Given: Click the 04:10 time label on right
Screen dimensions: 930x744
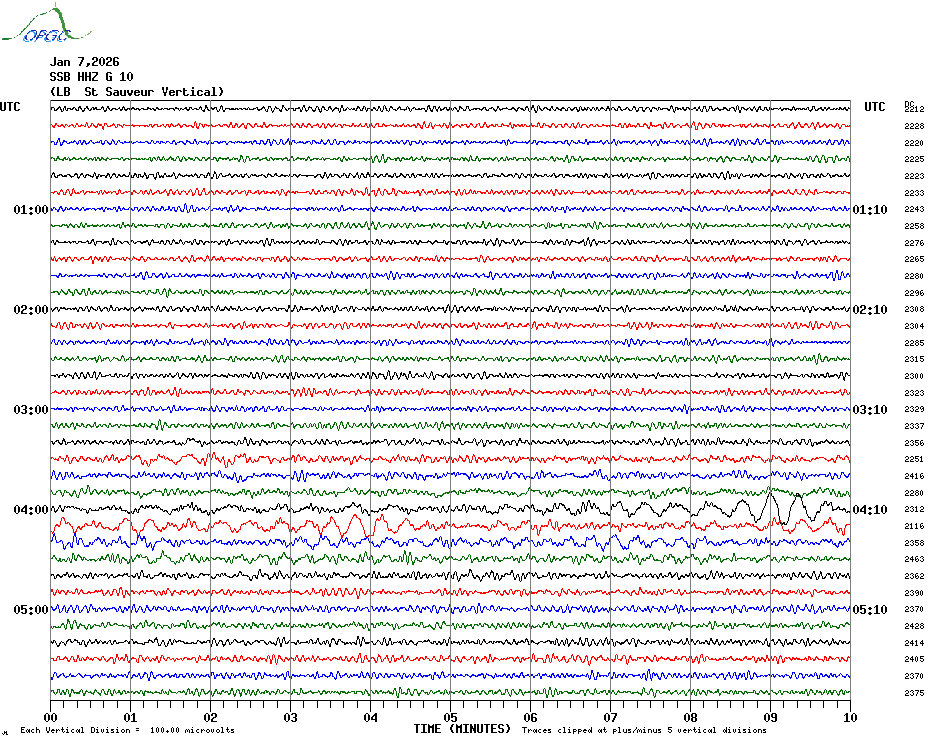Looking at the screenshot, I should pos(869,510).
